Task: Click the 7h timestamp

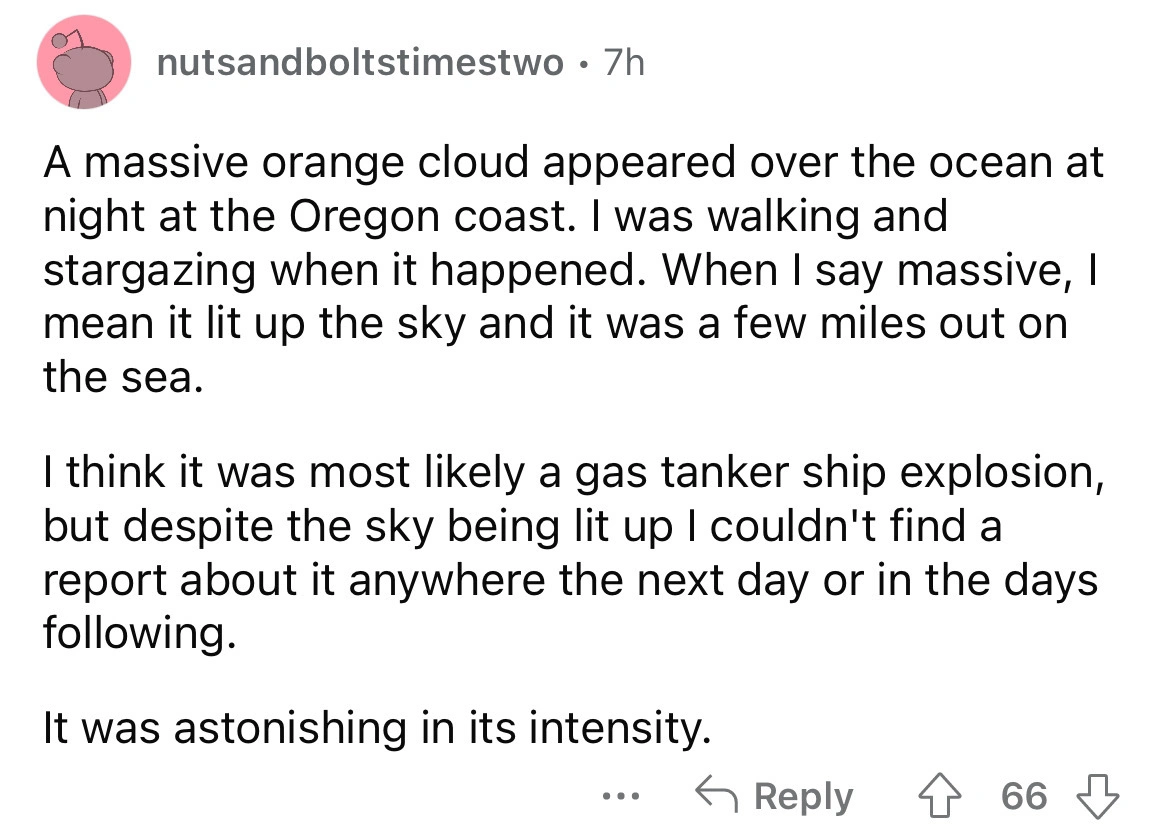Action: pyautogui.click(x=625, y=65)
